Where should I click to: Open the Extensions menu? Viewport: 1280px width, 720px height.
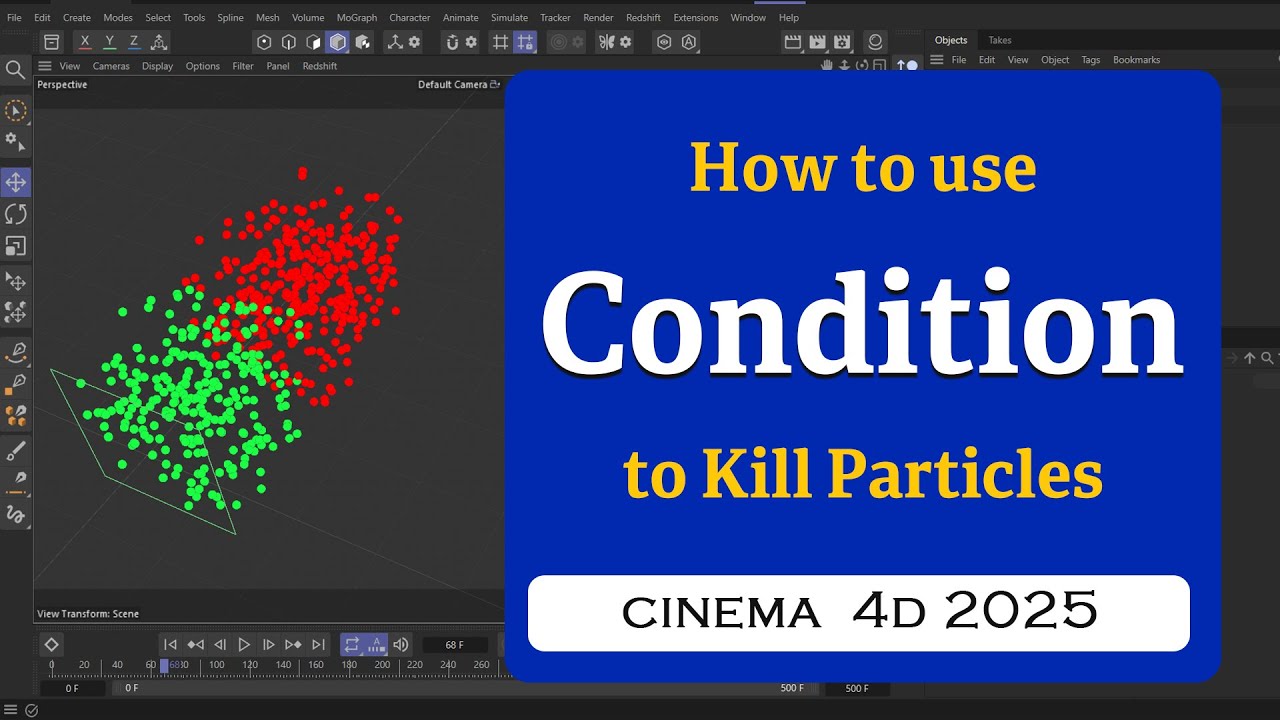pos(696,18)
